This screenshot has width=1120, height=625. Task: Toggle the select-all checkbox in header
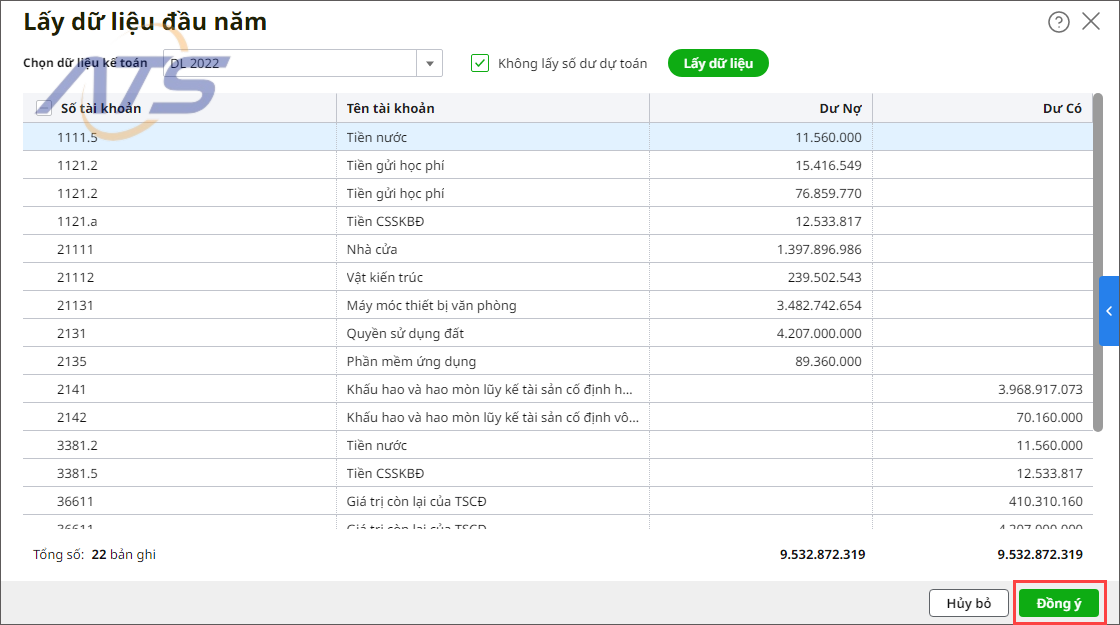coord(44,108)
